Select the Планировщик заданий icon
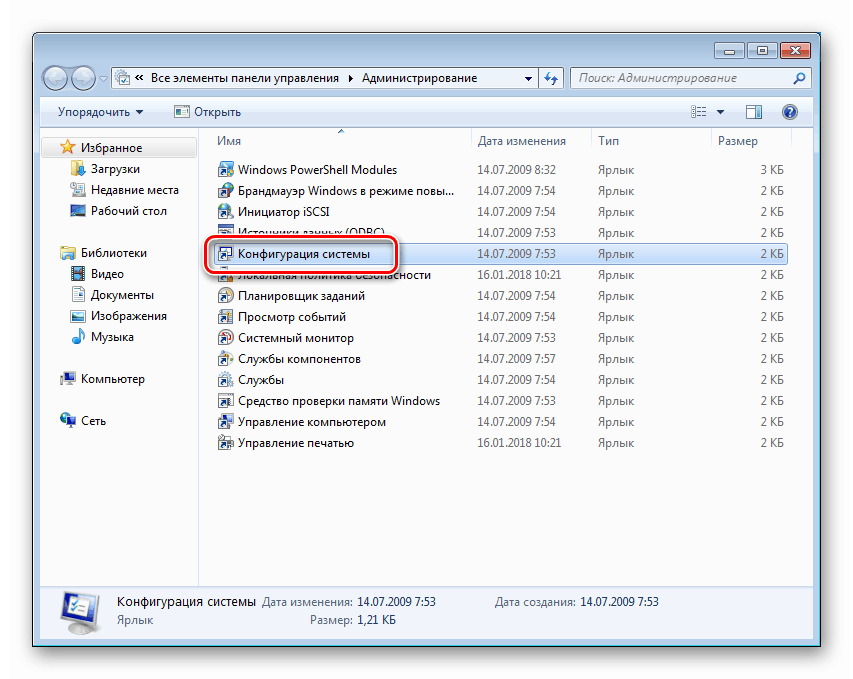853x679 pixels. click(x=225, y=296)
